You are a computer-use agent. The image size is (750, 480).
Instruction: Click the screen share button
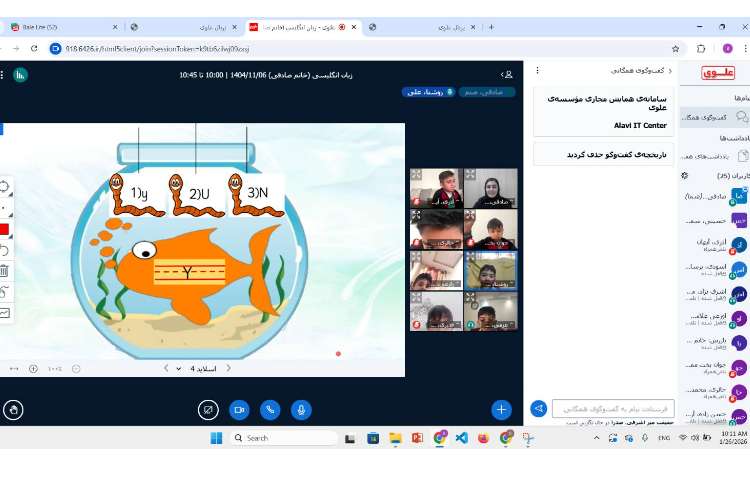tap(208, 409)
